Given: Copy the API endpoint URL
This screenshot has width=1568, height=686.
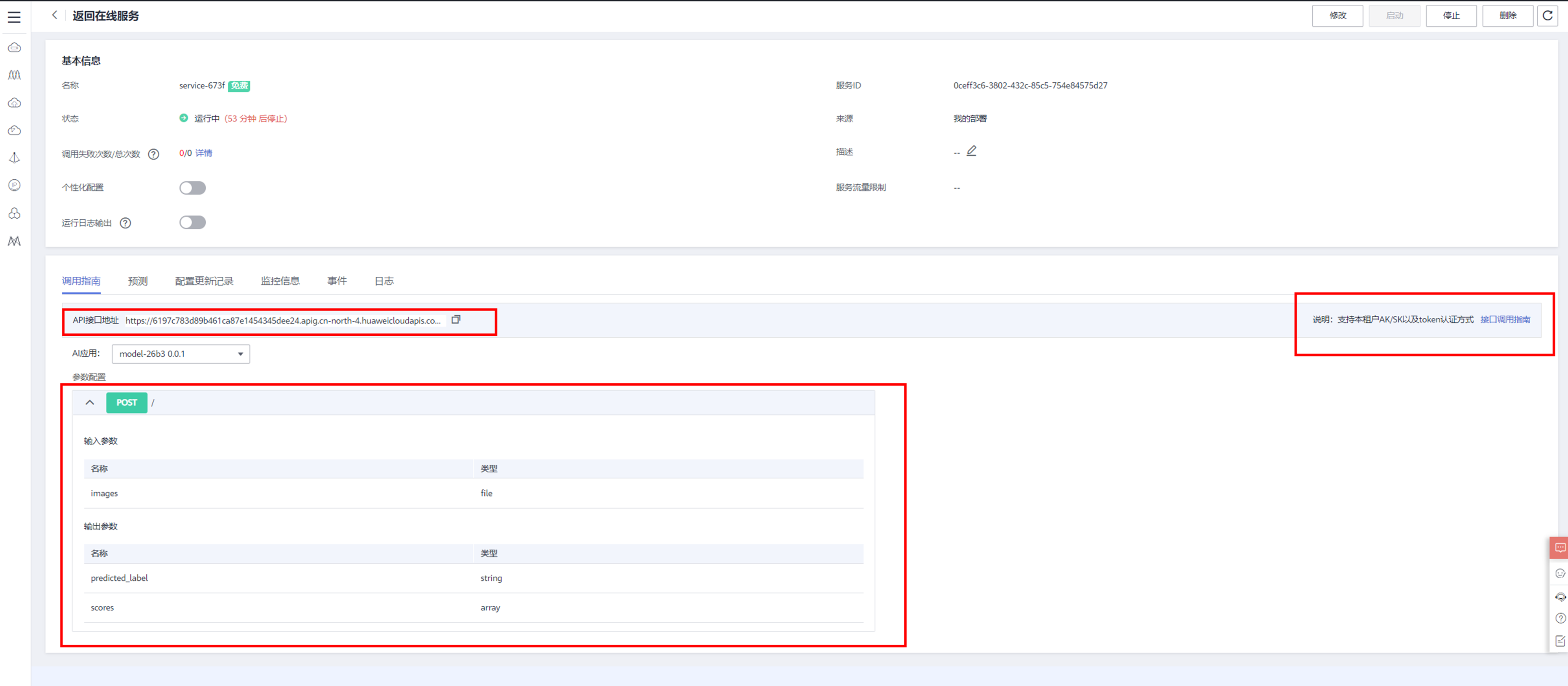Looking at the screenshot, I should click(x=455, y=319).
